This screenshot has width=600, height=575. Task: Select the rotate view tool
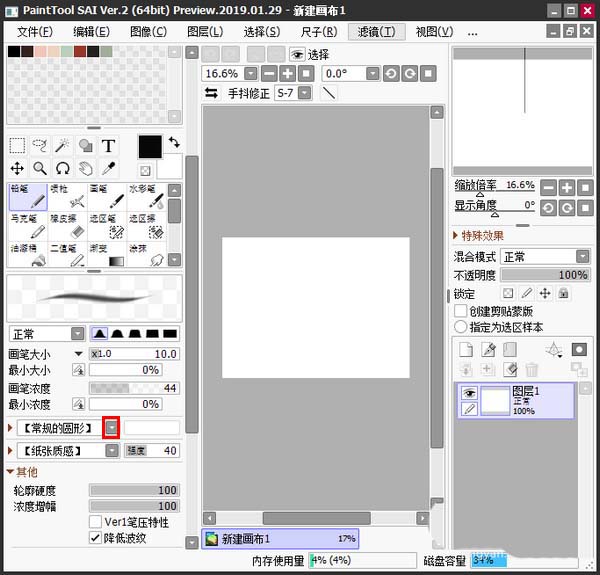(62, 168)
